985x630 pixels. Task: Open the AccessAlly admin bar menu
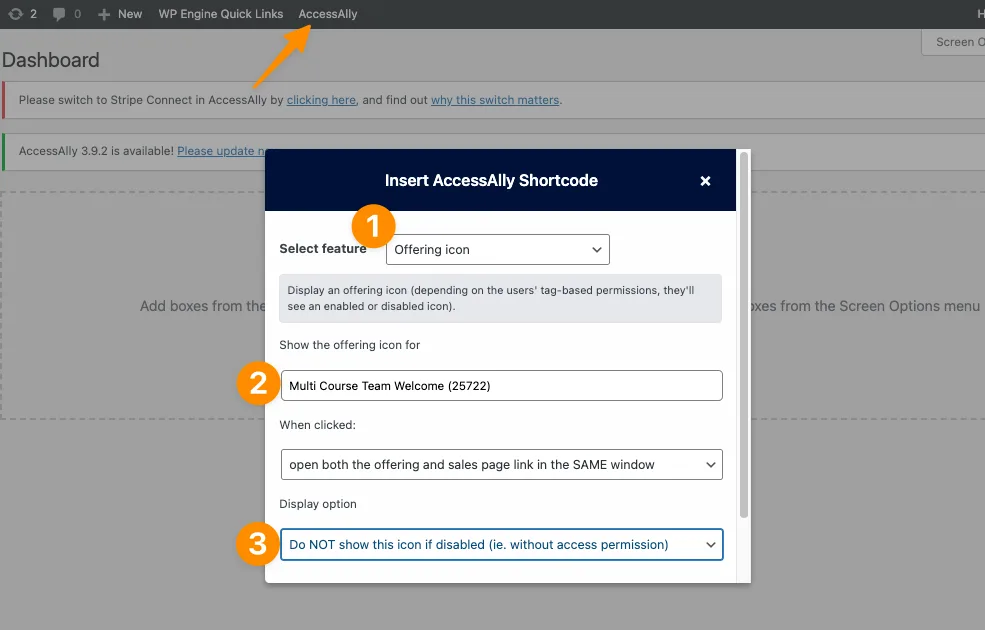click(x=328, y=14)
